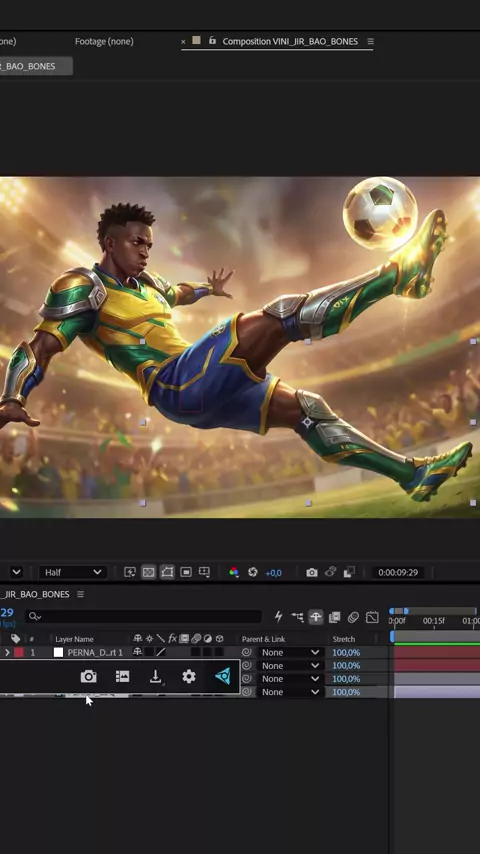Open the timeline panel hamburger menu
The width and height of the screenshot is (480, 854).
[x=80, y=594]
